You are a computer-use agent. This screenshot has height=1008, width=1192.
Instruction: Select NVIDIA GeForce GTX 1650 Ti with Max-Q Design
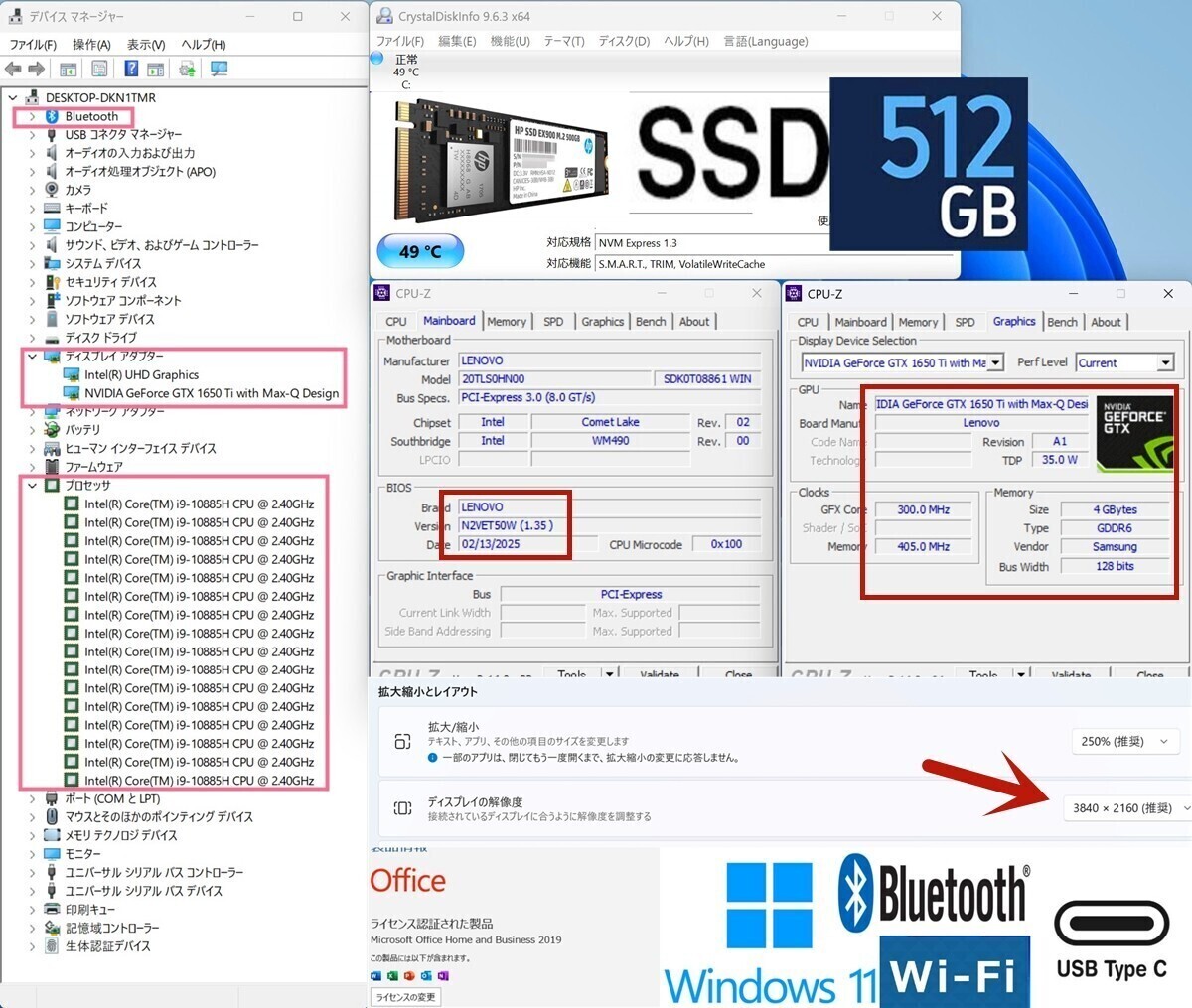(212, 393)
